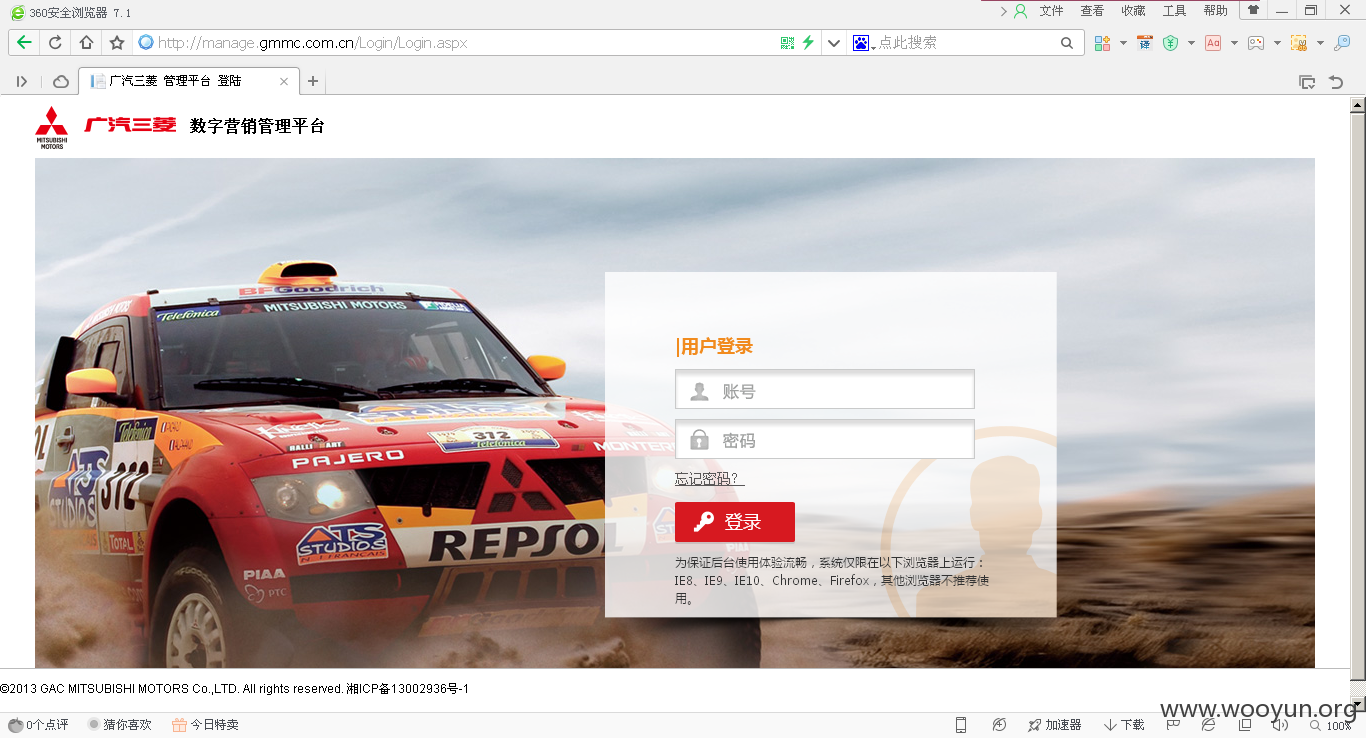Click the flag icon in status bar
The image size is (1366, 738).
tap(1173, 725)
